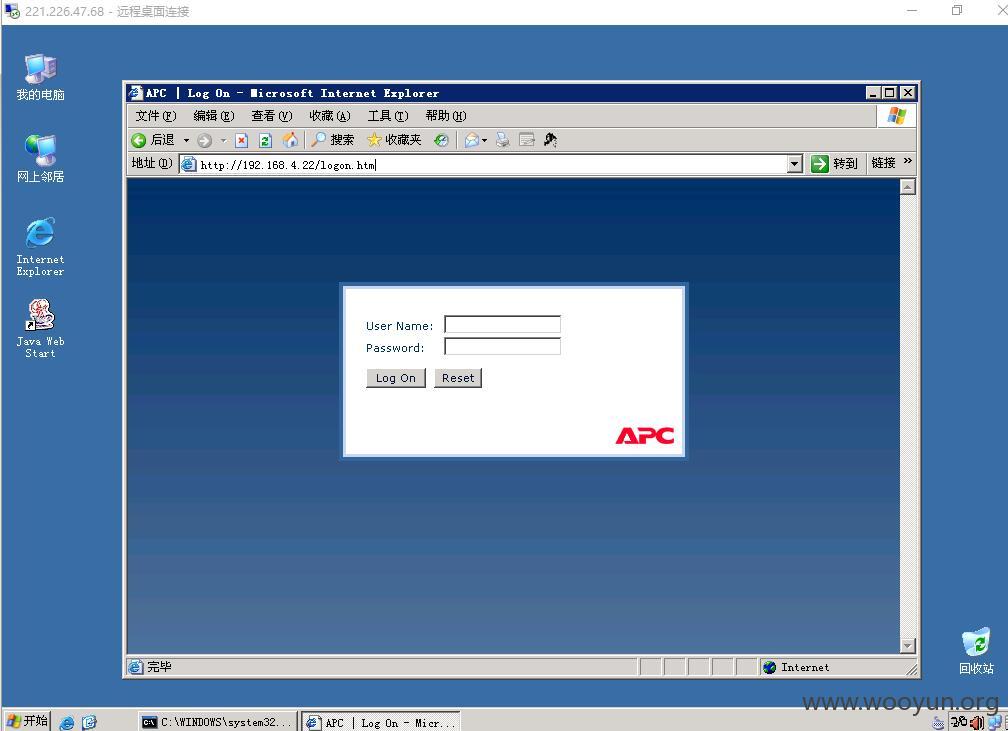Select Internet Explorer desktop icon
Image resolution: width=1008 pixels, height=731 pixels.
(40, 247)
